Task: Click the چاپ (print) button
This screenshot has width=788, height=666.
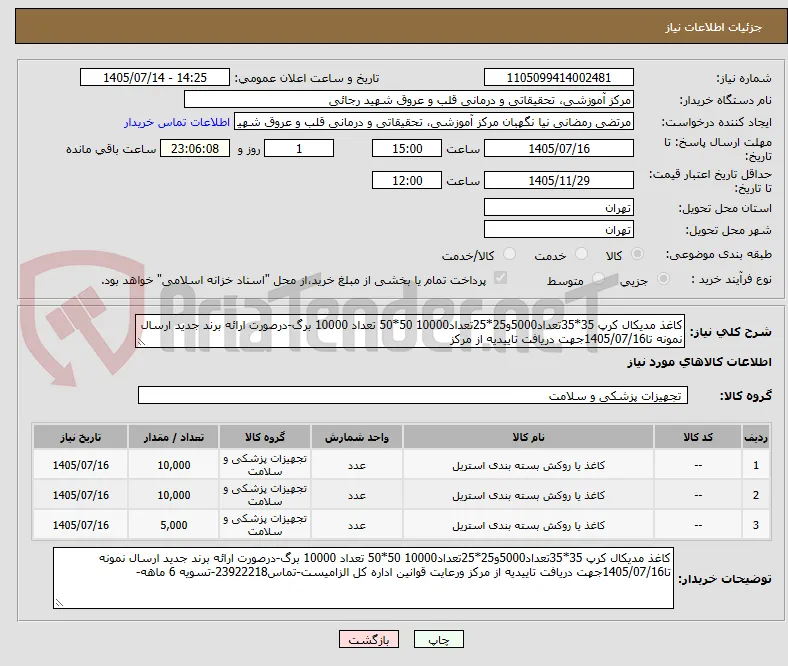Action: [x=438, y=639]
